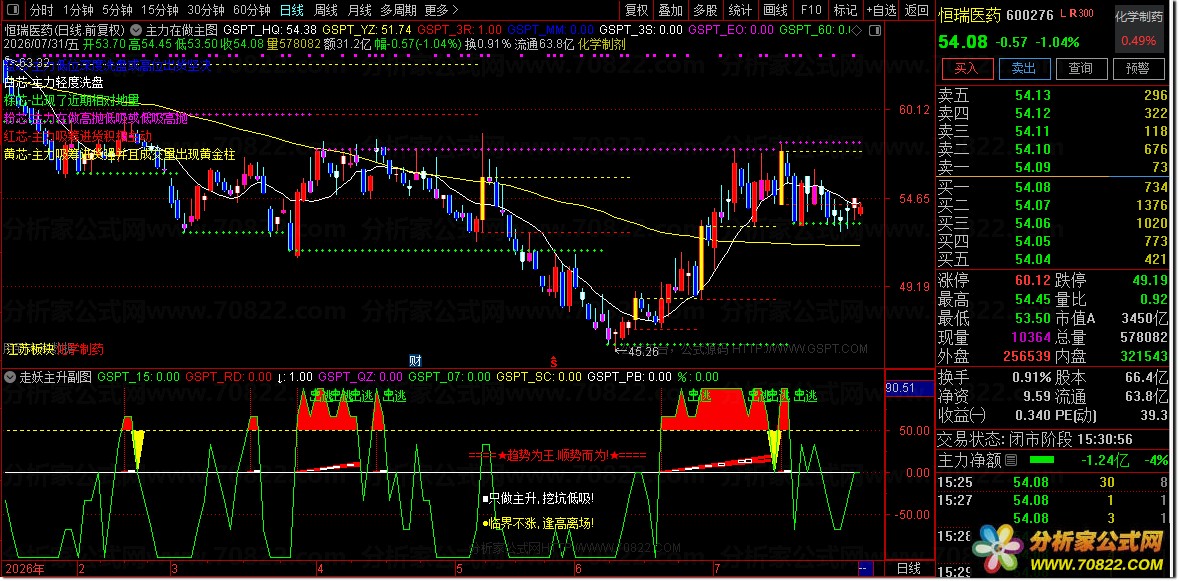Image resolution: width=1180 pixels, height=581 pixels.
Task: Click the blue 卖出 sell button
Action: pyautogui.click(x=1023, y=68)
